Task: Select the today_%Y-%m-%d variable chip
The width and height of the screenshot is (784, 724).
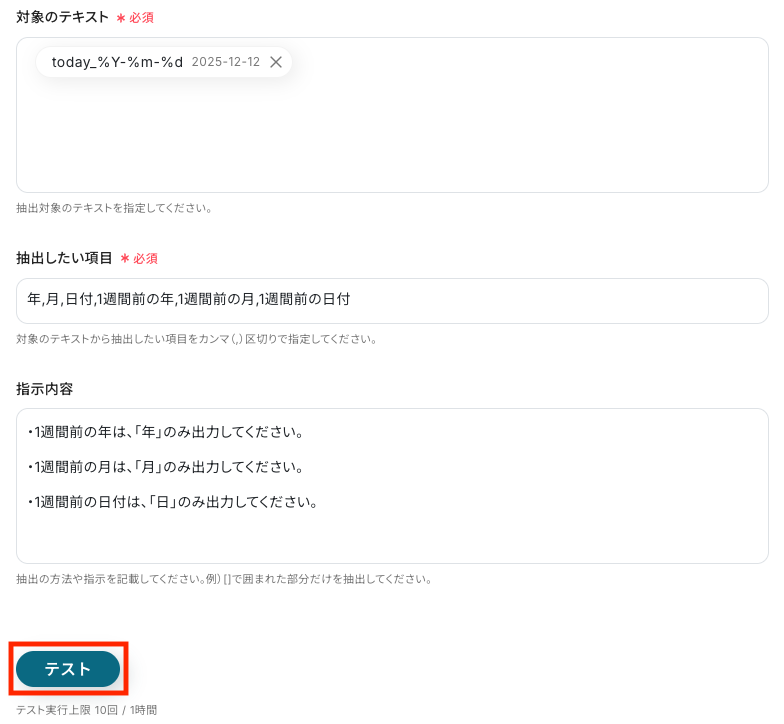Action: click(164, 62)
